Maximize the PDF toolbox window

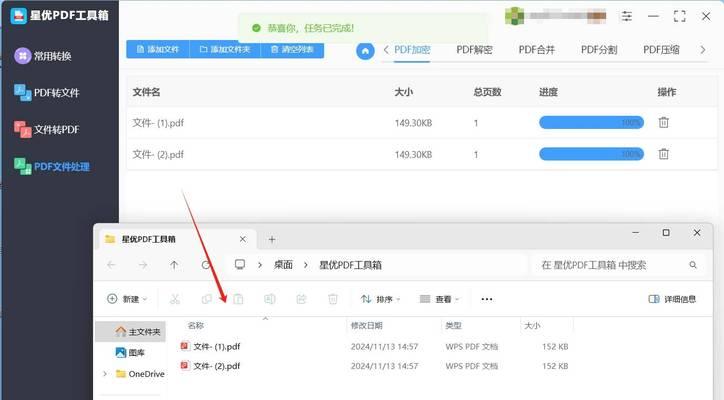(680, 16)
